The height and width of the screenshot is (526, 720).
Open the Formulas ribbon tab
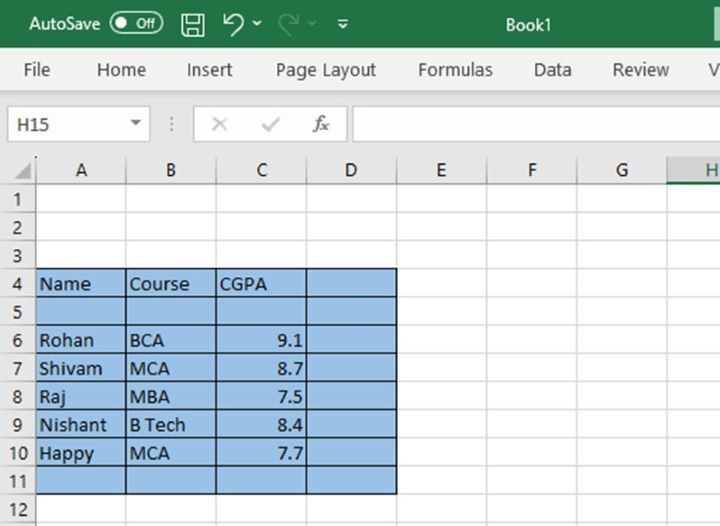[x=455, y=70]
